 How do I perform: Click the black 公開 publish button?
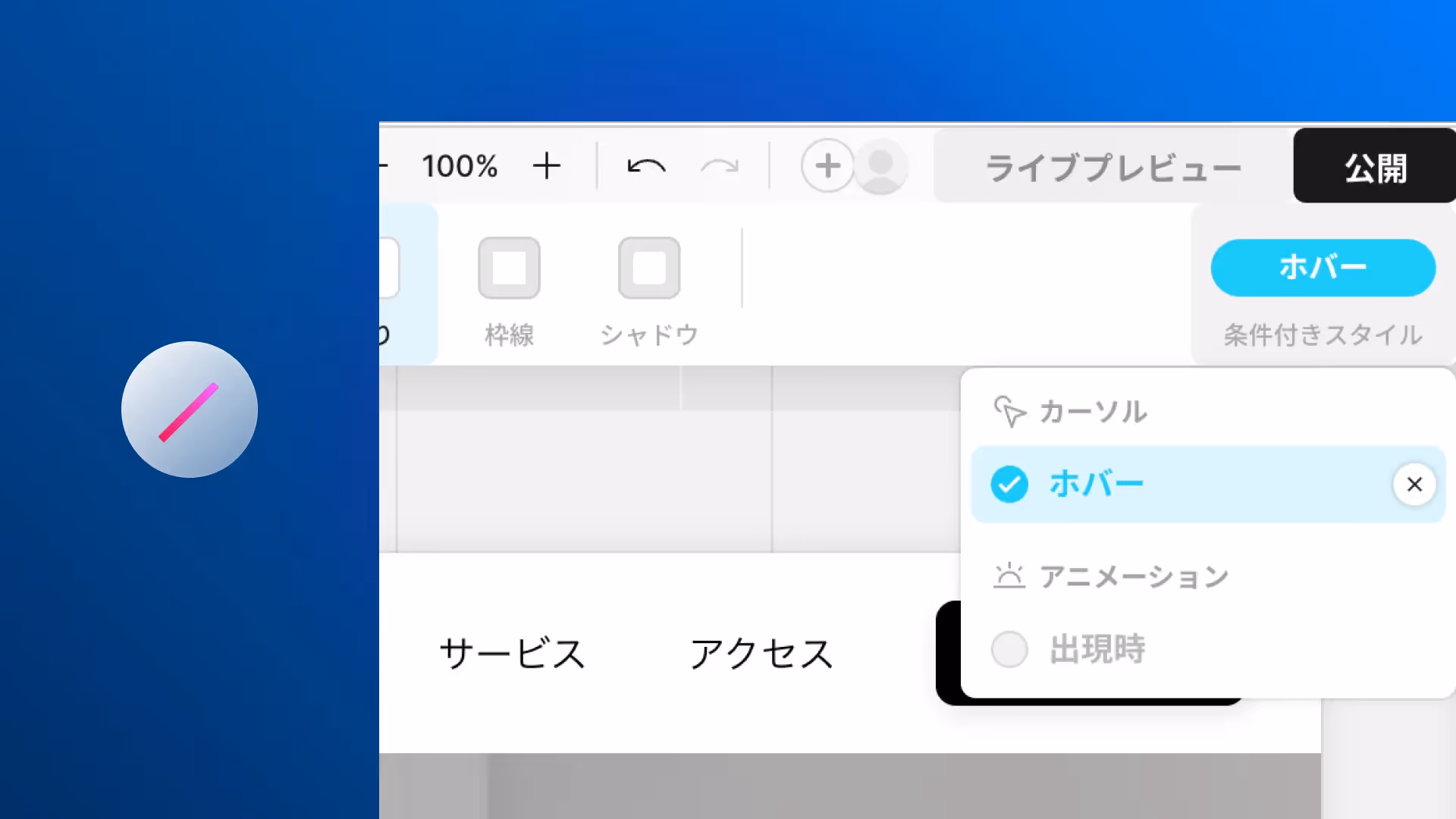[x=1375, y=166]
